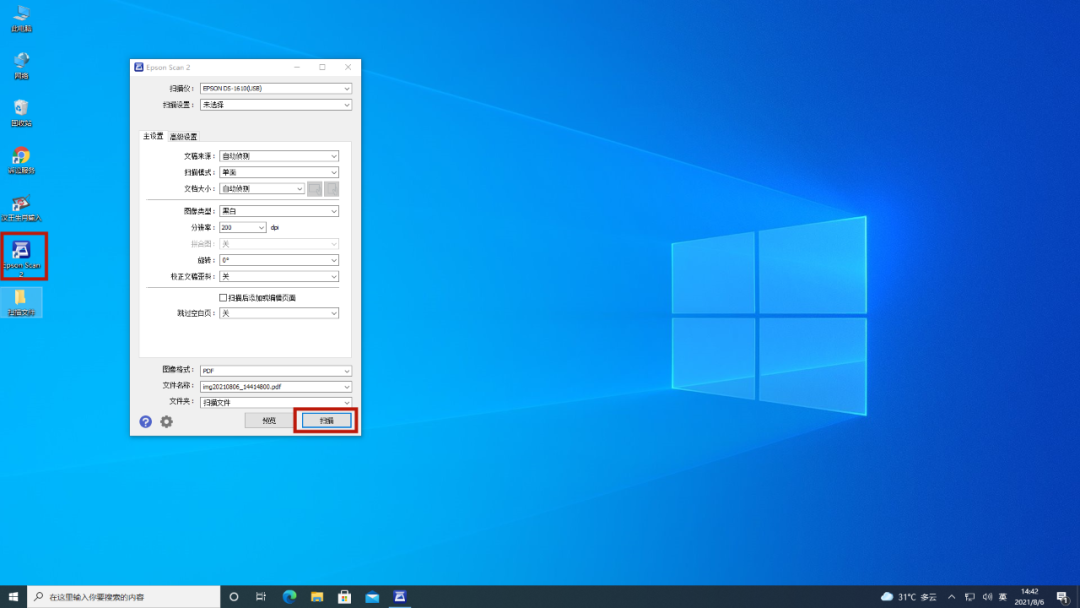Open the 分辨率 dropdown showing 200
The width and height of the screenshot is (1080, 608).
[242, 227]
